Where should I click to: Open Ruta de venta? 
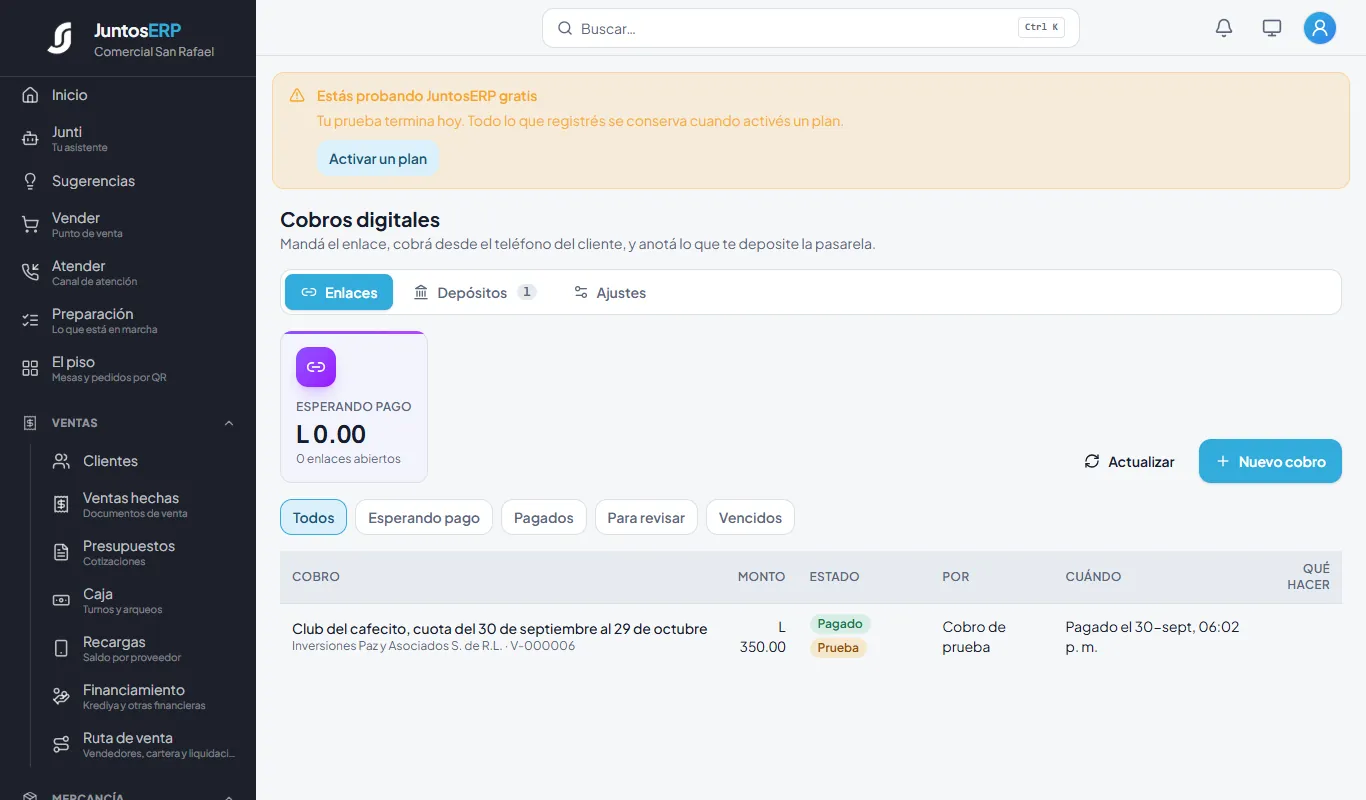click(144, 745)
